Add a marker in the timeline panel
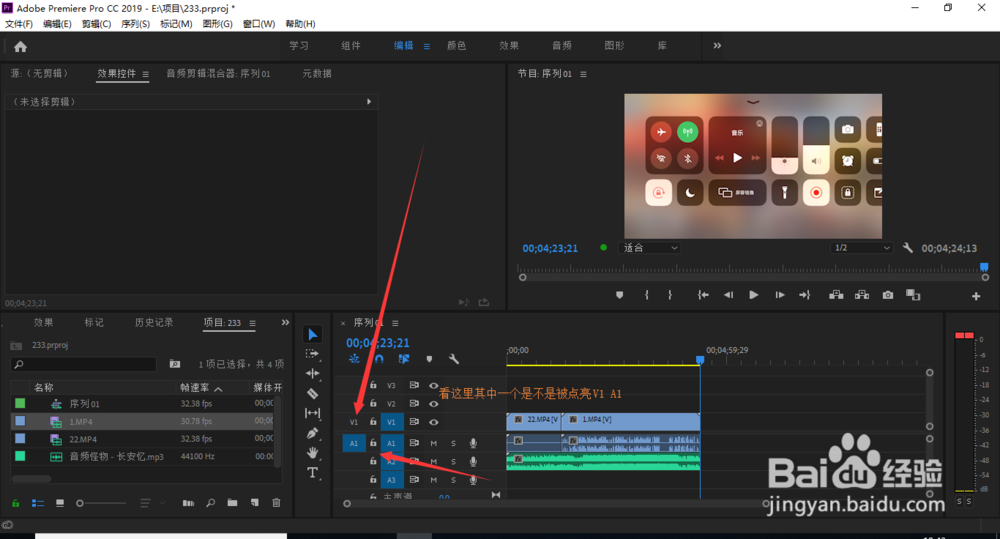 (429, 359)
